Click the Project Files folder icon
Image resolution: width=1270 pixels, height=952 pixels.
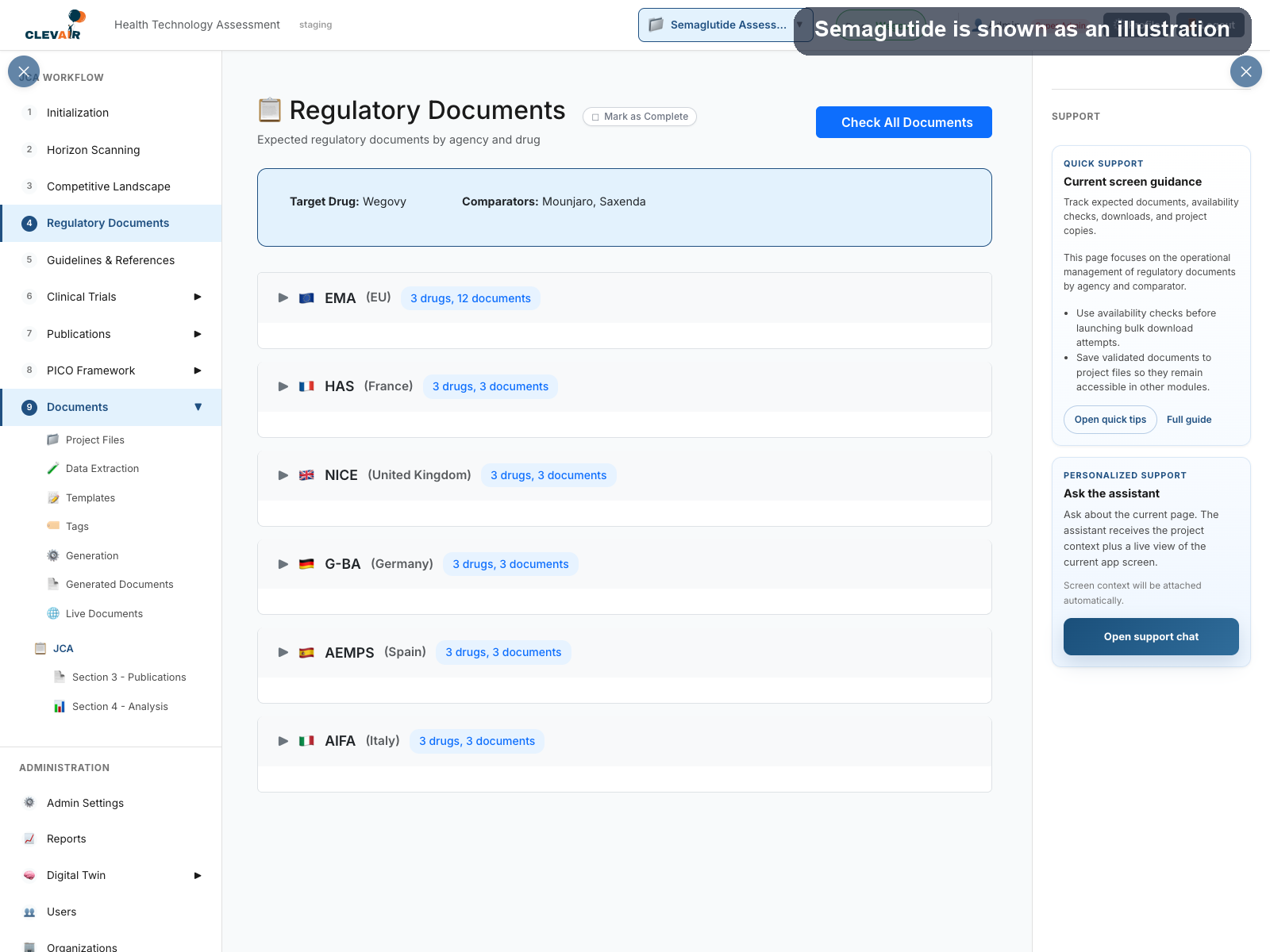pos(53,440)
